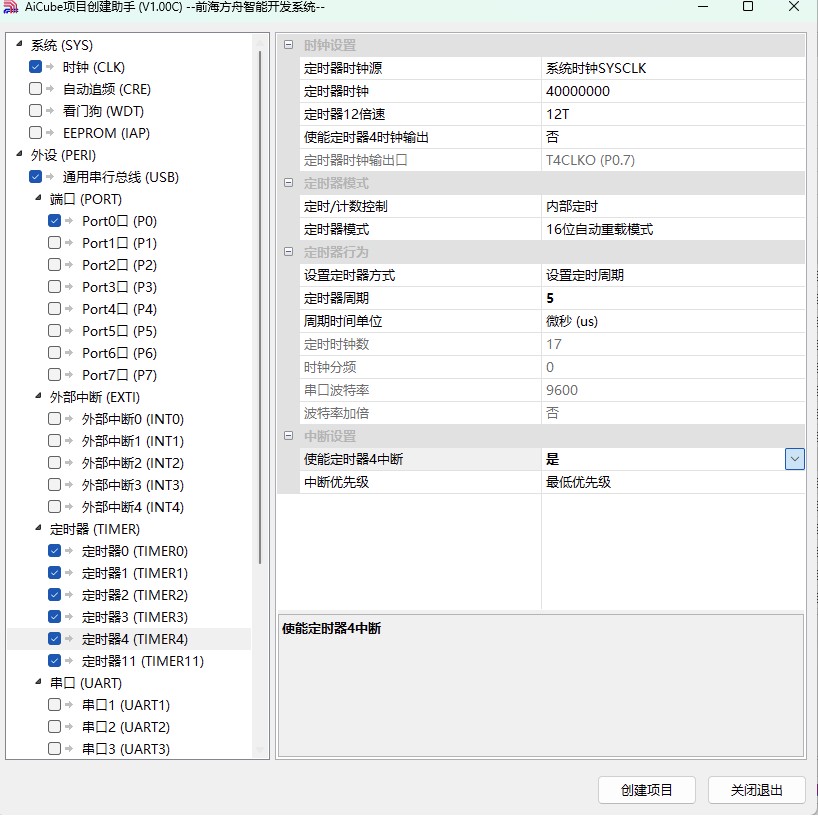Uncheck the 时钟 (CLK) checkbox
This screenshot has height=819, width=818.
pyautogui.click(x=36, y=67)
